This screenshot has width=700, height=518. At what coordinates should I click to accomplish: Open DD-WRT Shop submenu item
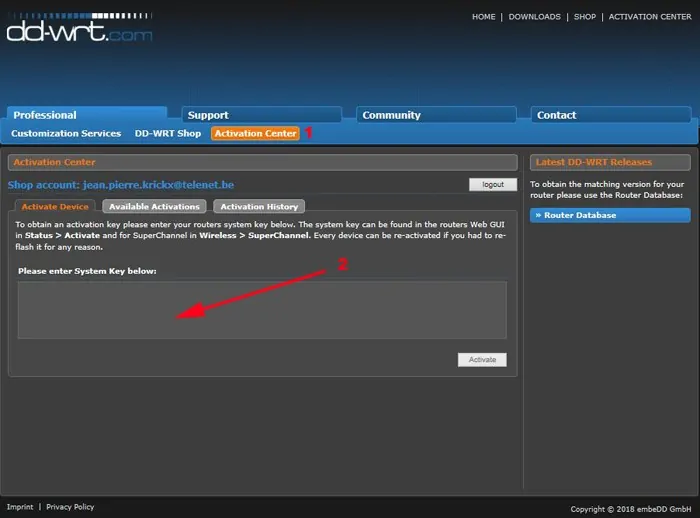pos(168,134)
